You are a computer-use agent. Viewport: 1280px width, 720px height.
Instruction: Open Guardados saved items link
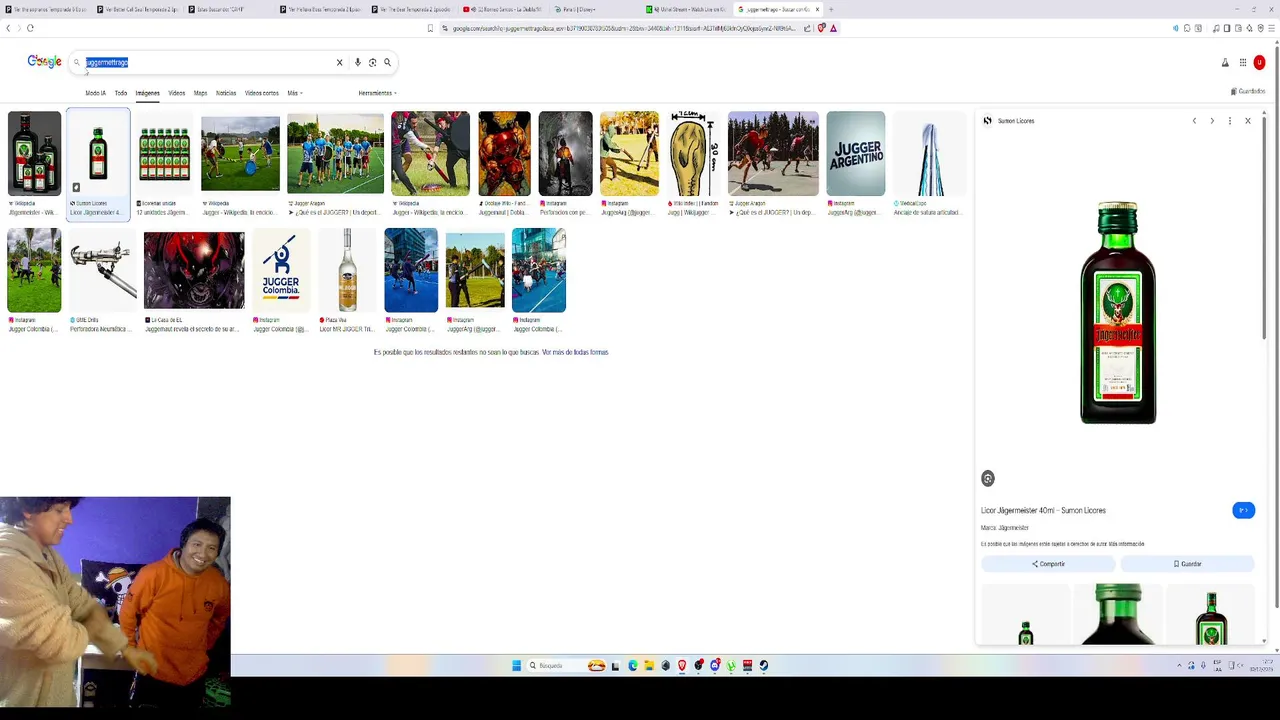(x=1249, y=91)
